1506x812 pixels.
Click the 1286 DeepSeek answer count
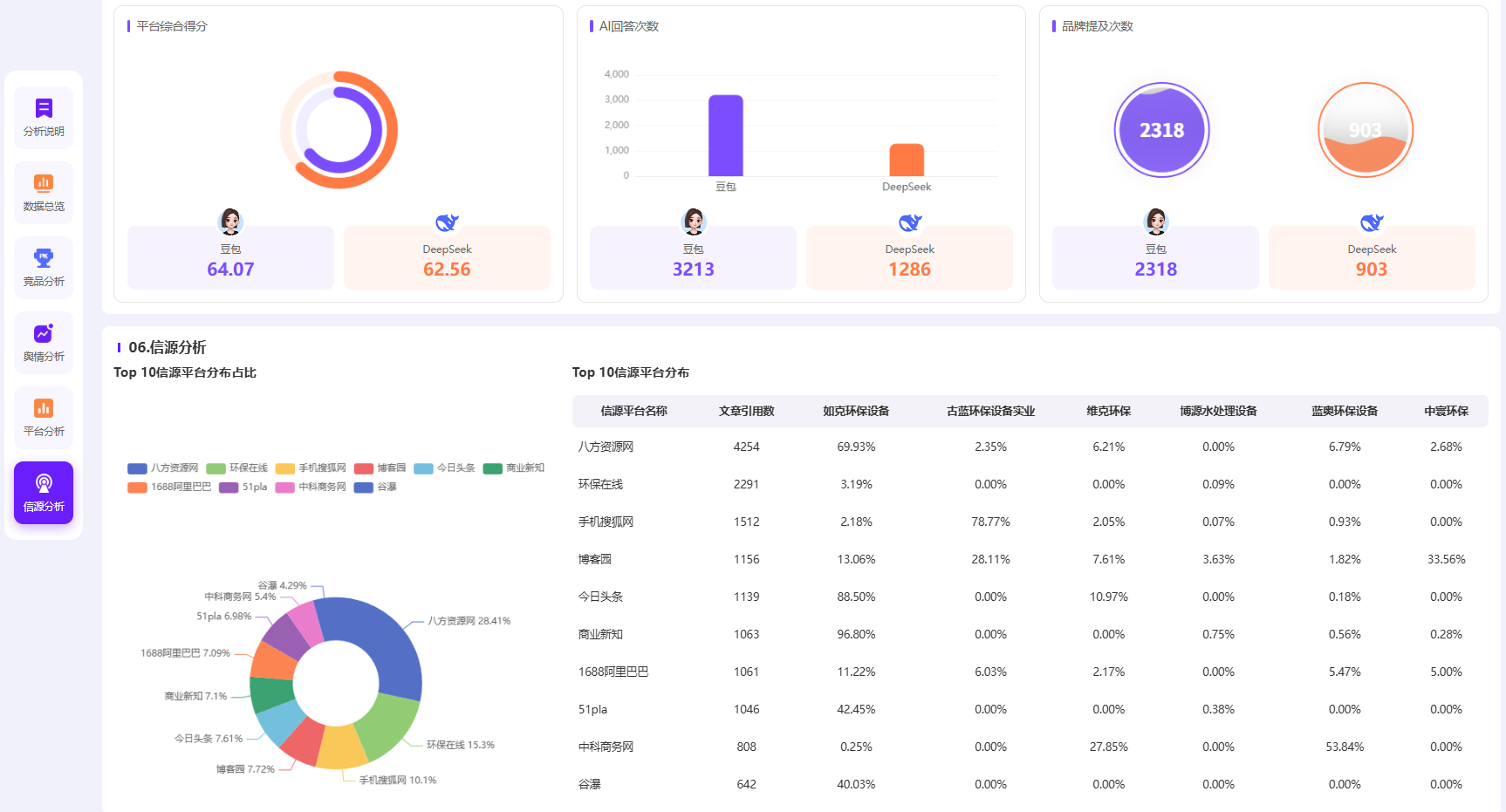pyautogui.click(x=910, y=270)
